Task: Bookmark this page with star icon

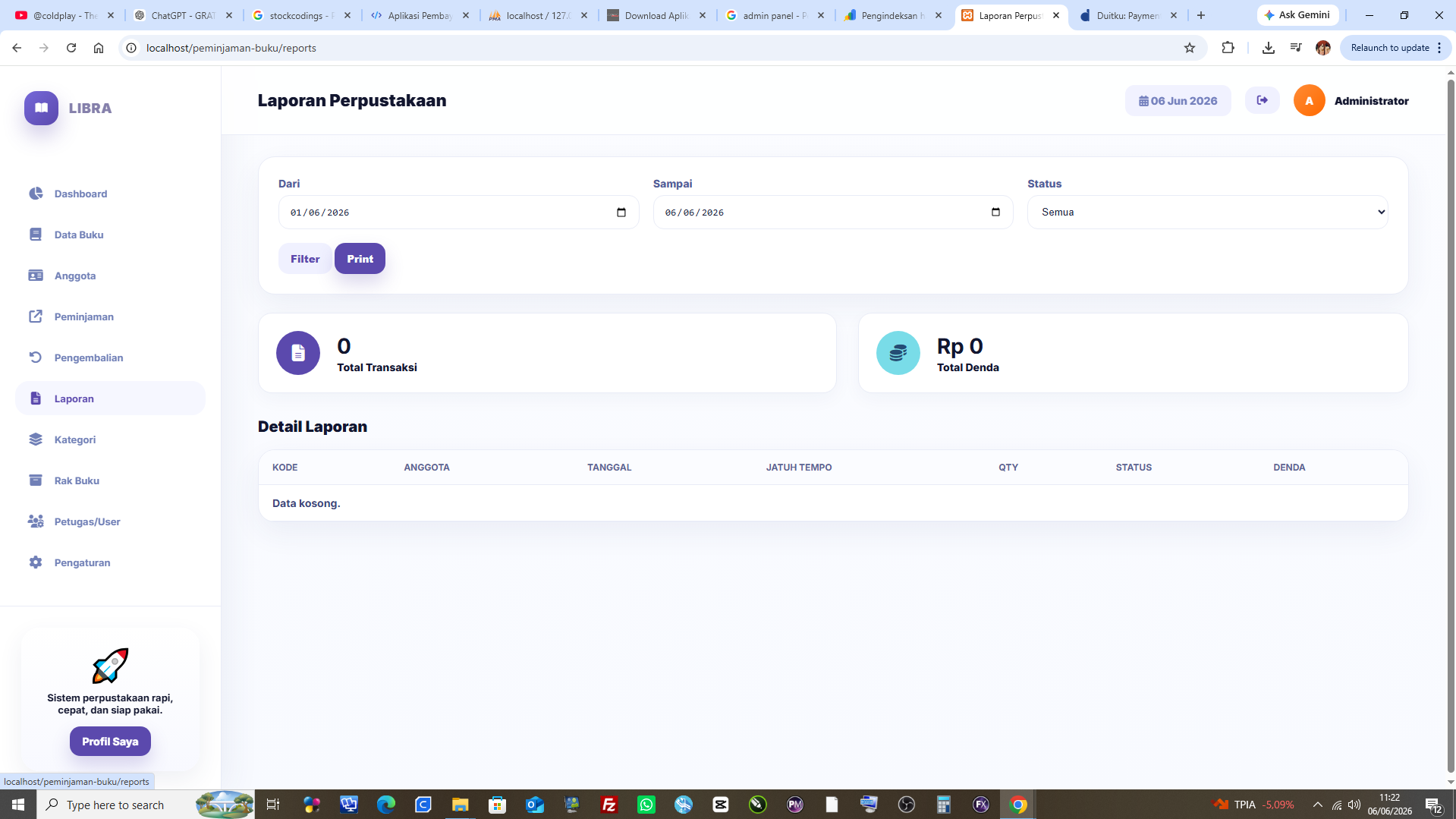Action: click(x=1190, y=48)
